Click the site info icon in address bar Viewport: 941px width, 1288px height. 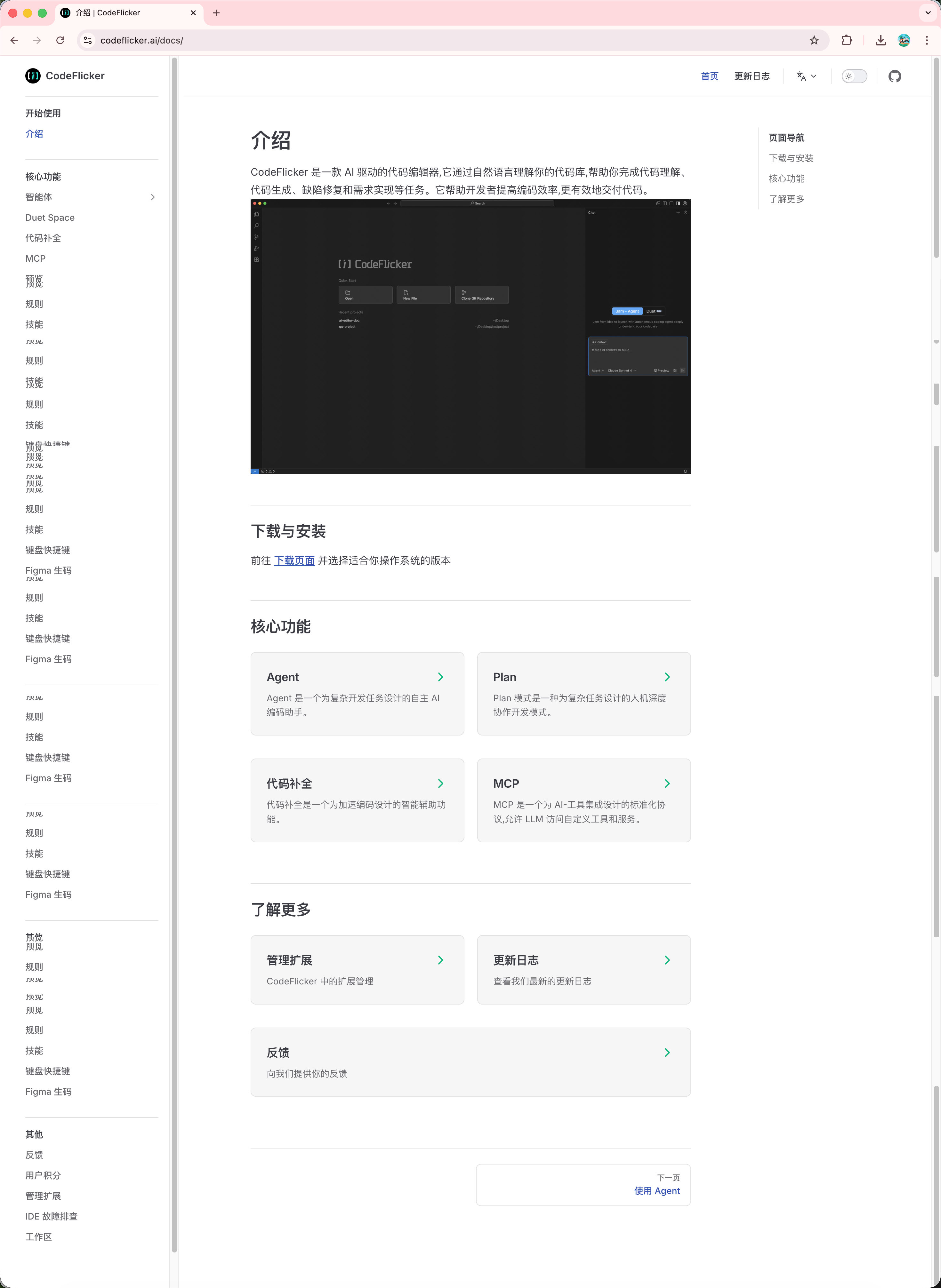coord(88,40)
